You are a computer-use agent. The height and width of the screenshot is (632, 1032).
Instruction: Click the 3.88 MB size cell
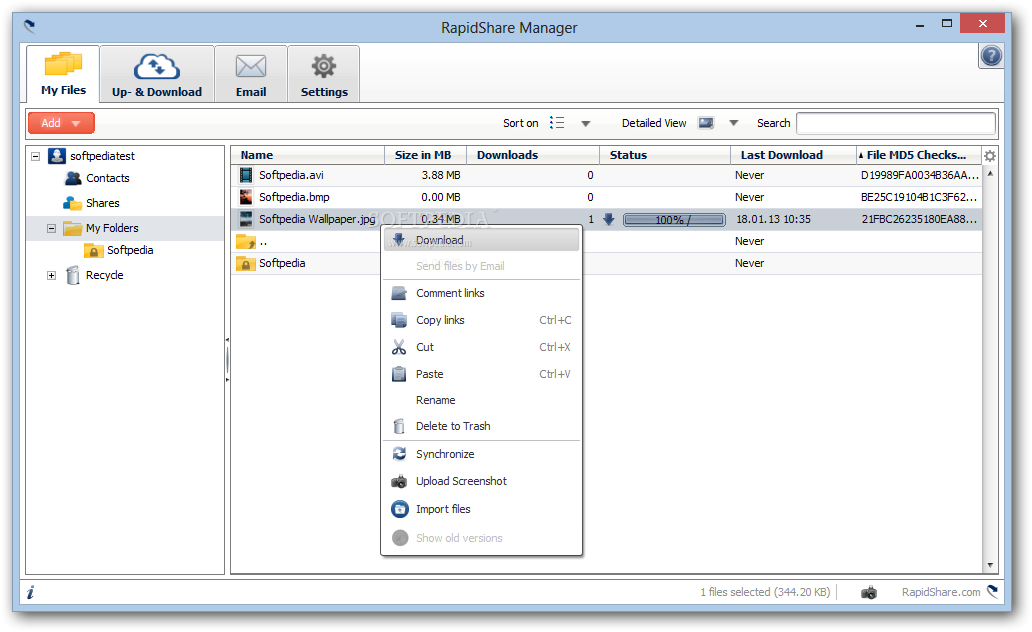coord(441,175)
